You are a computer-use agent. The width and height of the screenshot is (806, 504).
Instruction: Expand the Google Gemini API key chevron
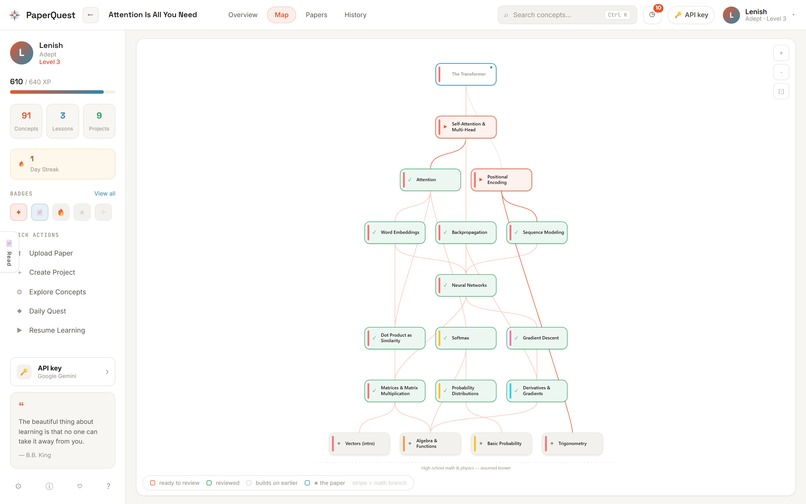point(107,371)
